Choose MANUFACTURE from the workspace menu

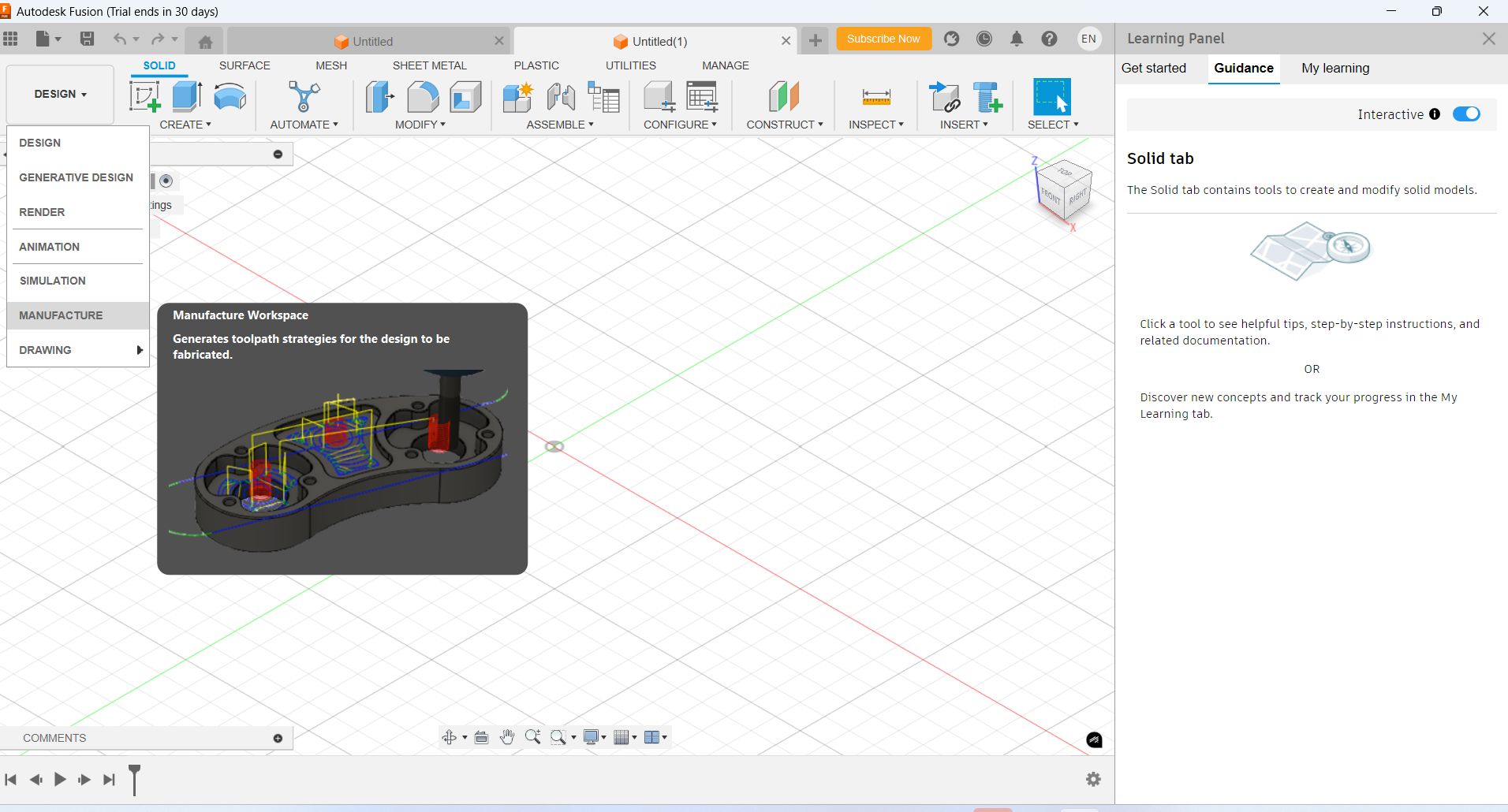pyautogui.click(x=78, y=315)
